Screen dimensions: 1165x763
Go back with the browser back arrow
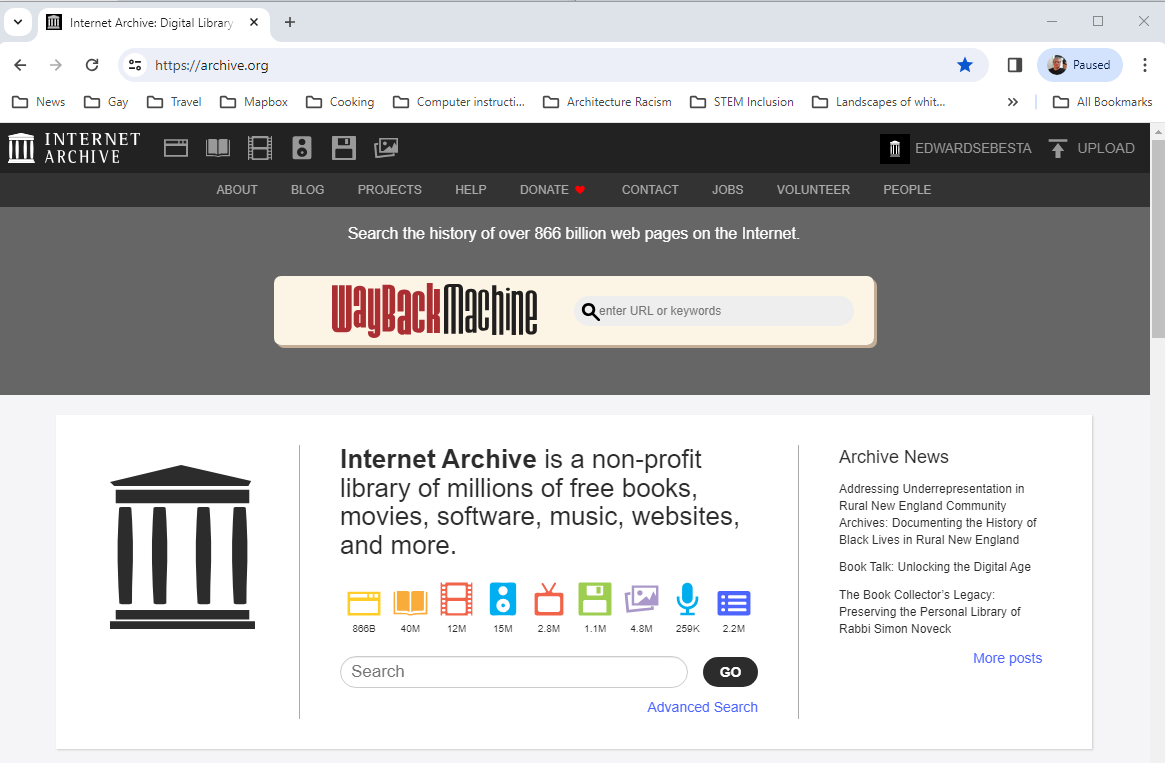pos(20,65)
